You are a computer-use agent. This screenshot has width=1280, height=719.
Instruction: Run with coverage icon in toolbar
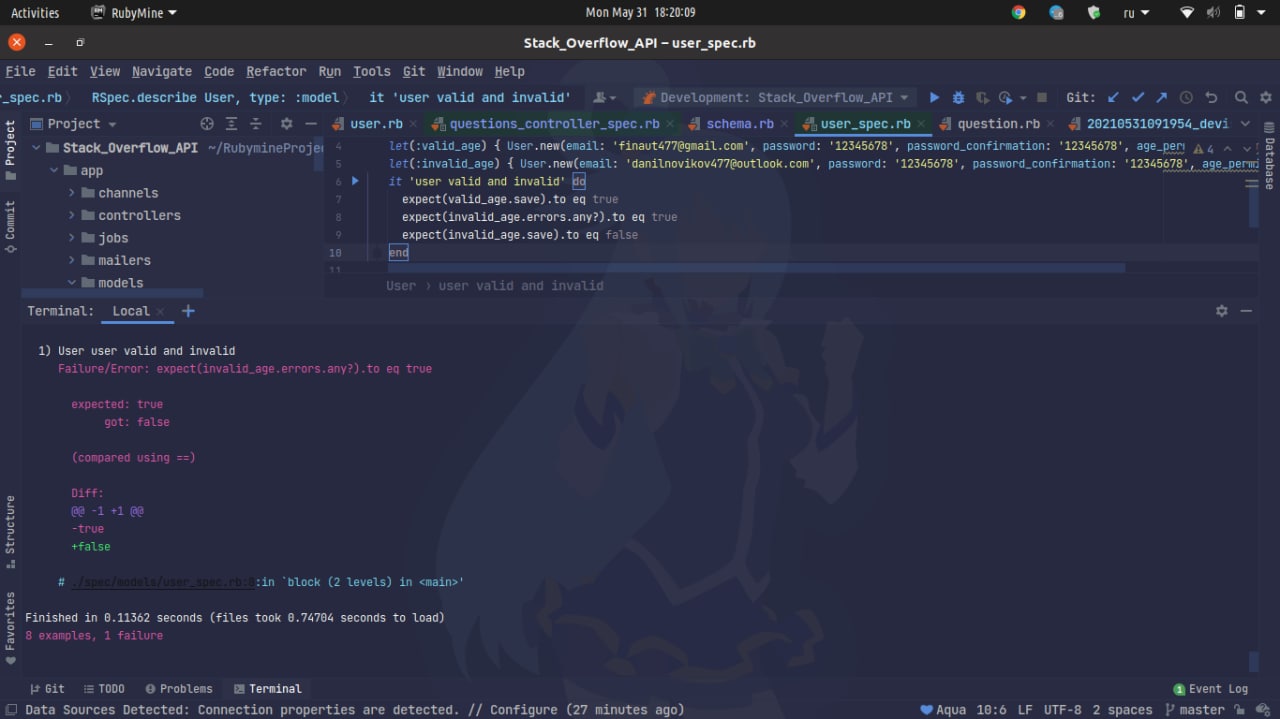pyautogui.click(x=982, y=97)
